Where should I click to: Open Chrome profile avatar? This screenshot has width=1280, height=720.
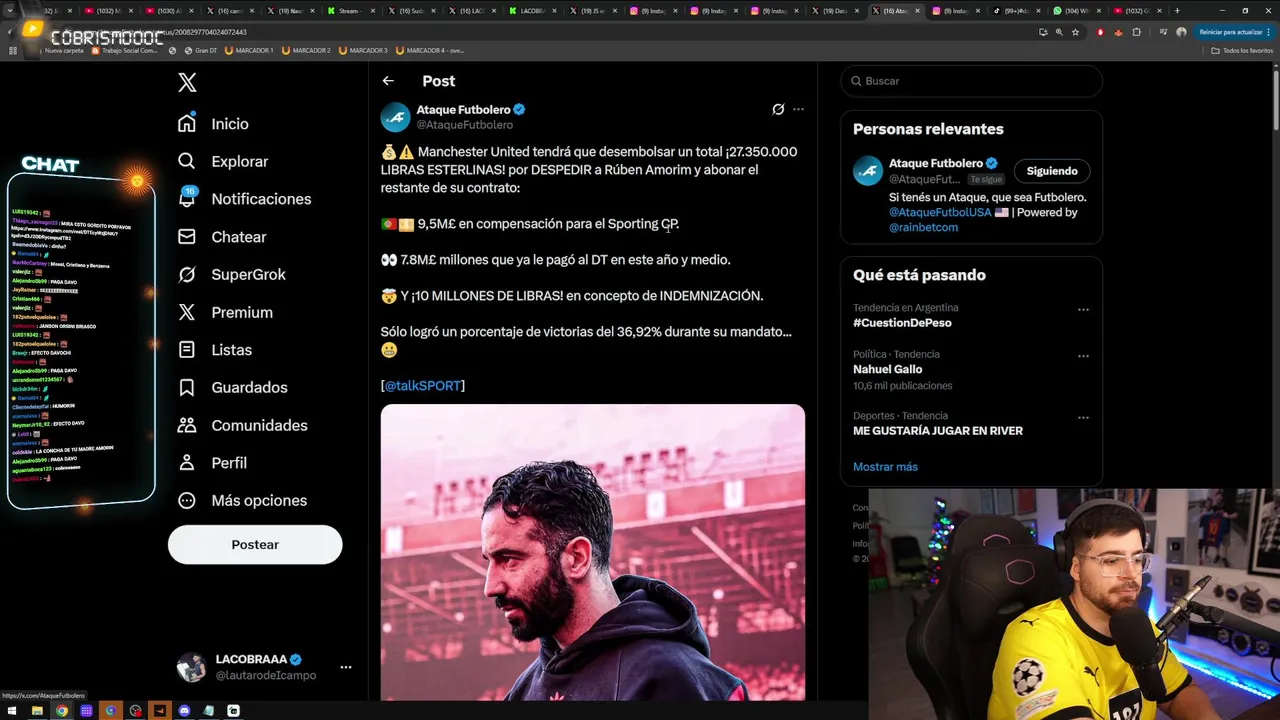click(1181, 32)
